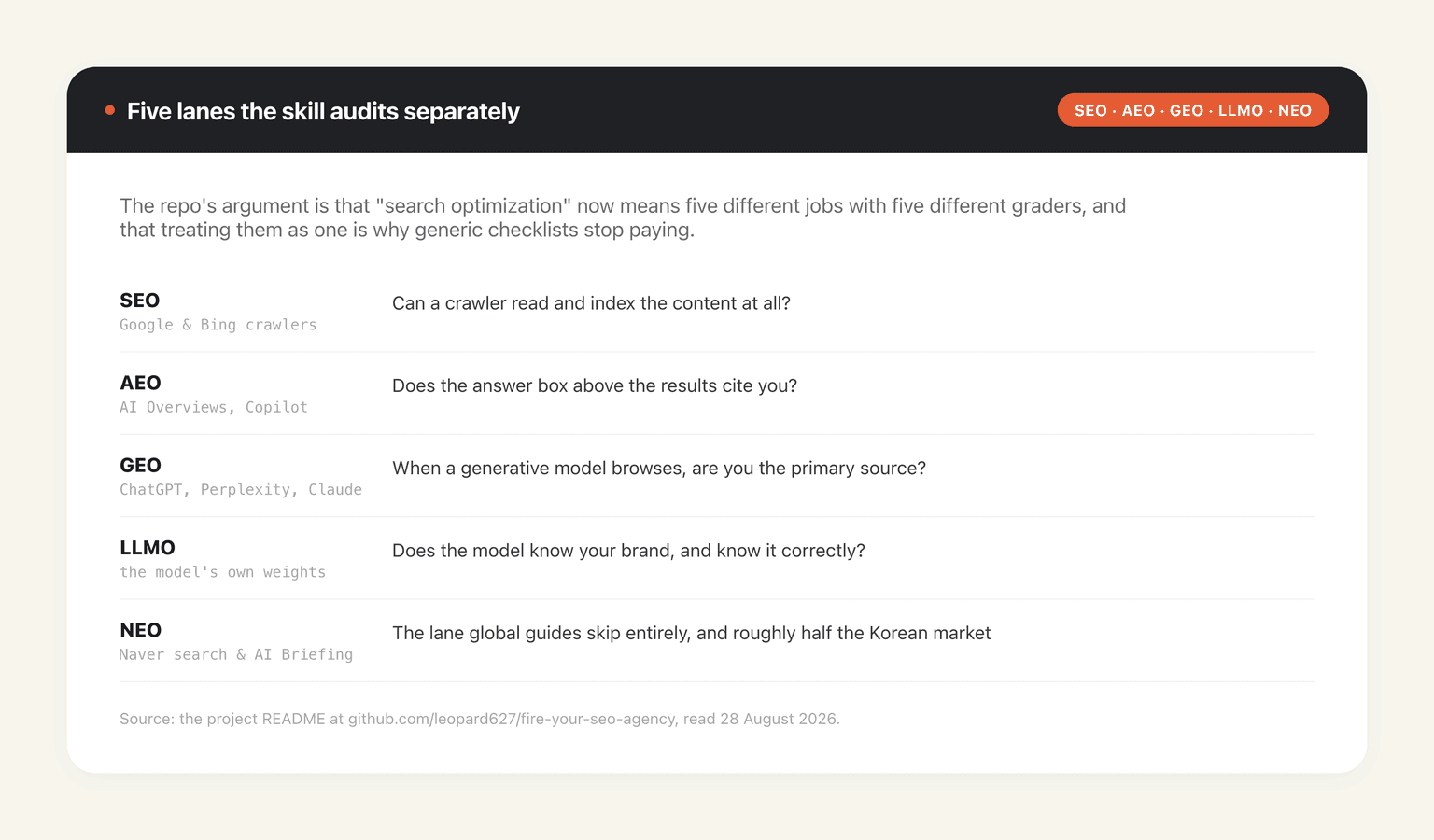Select the intro paragraph about search optimization
The image size is (1434, 840).
pyautogui.click(x=623, y=217)
